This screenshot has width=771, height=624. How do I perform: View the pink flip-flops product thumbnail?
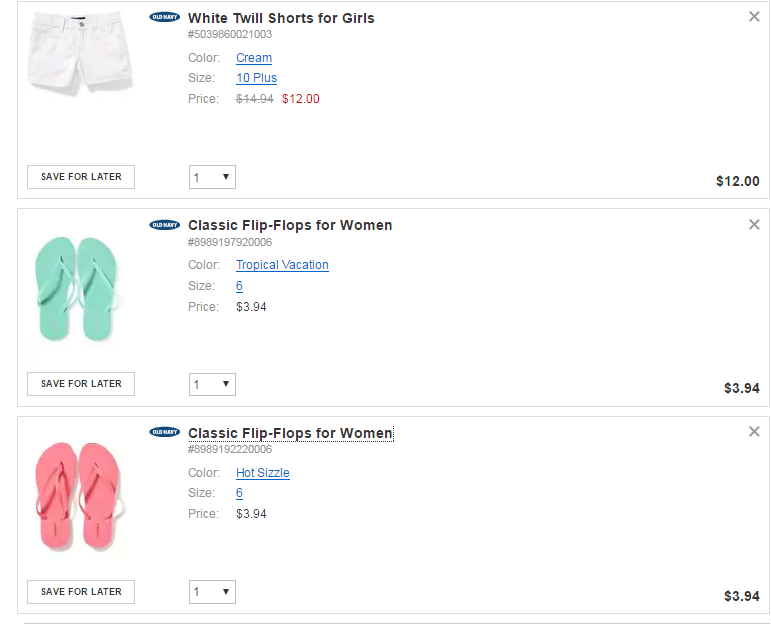(78, 496)
